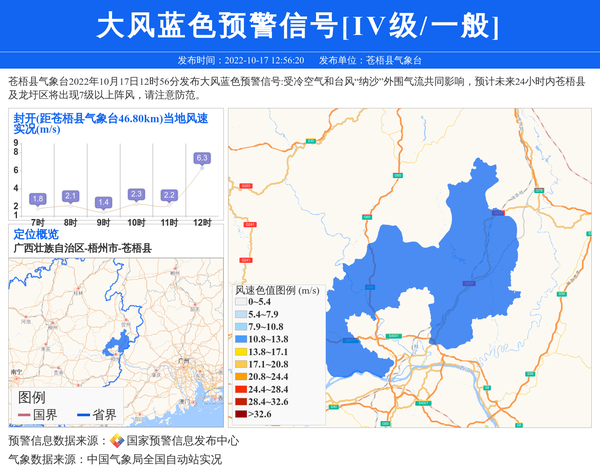Click the 2.1 data label at 8时
This screenshot has height=471, width=600.
[x=70, y=196]
